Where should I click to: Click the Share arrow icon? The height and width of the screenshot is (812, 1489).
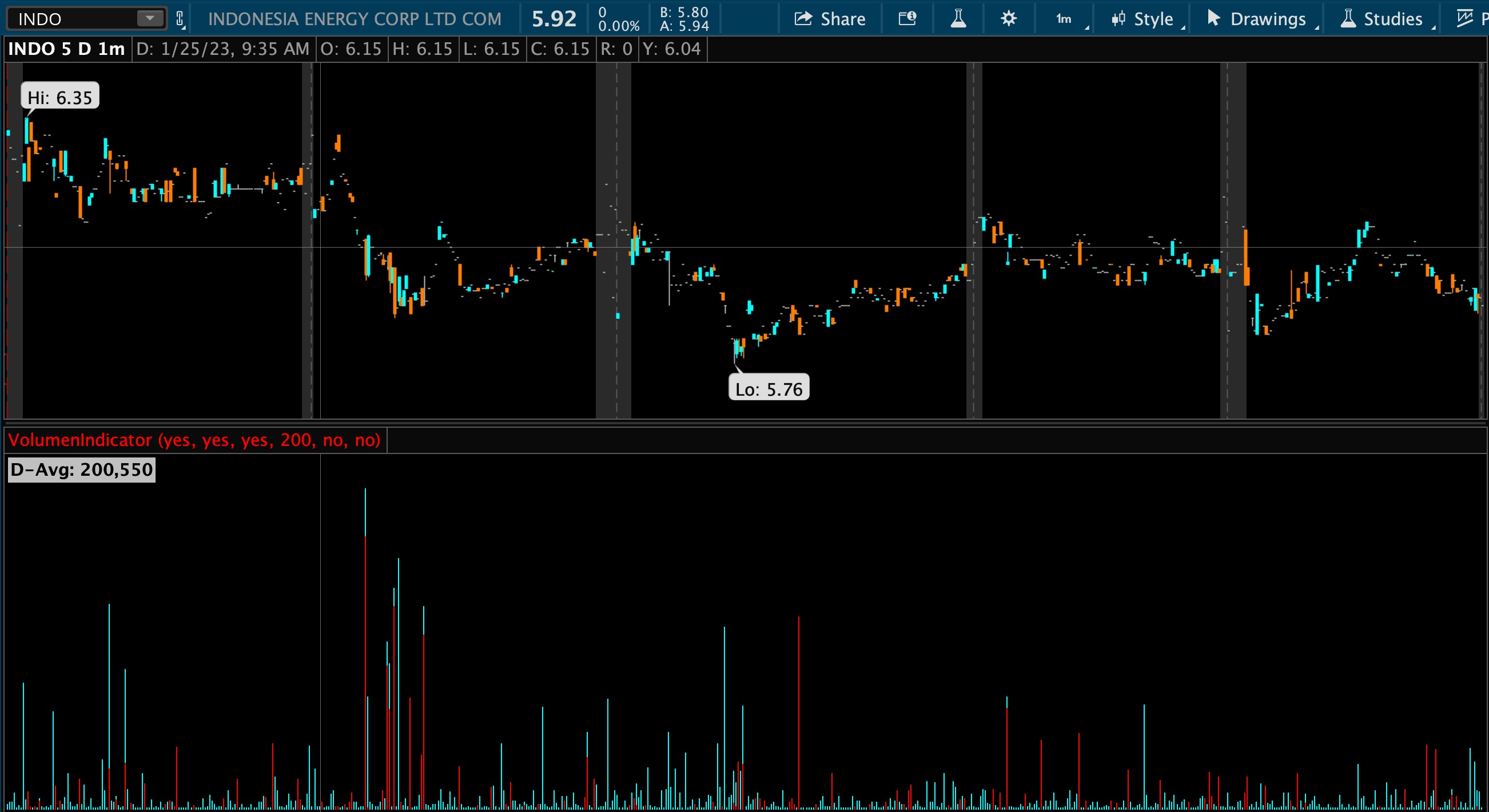tap(803, 18)
